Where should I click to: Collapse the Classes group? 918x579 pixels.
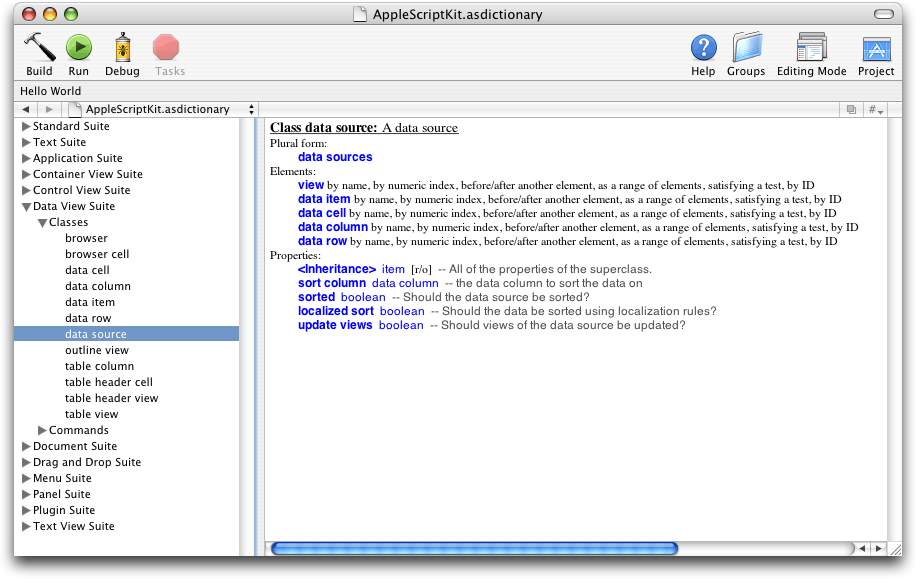tap(40, 222)
